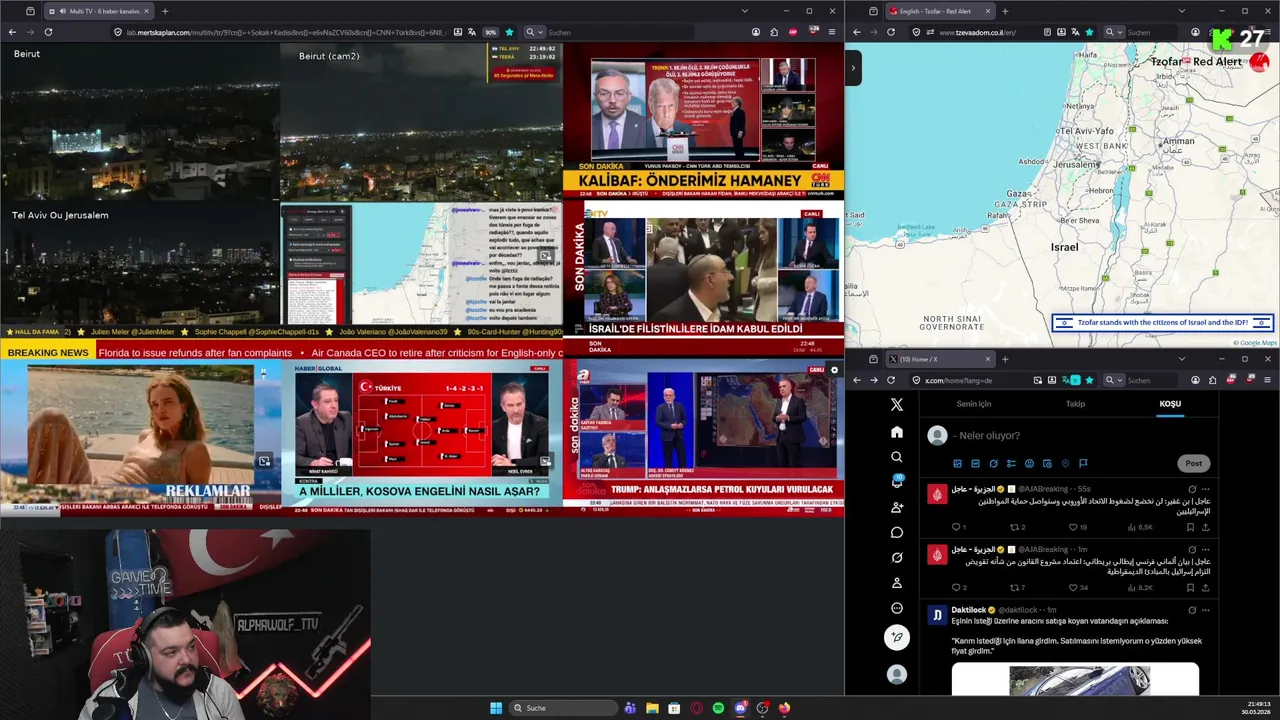
Task: Open Grok icon in X sidebar
Action: click(897, 557)
